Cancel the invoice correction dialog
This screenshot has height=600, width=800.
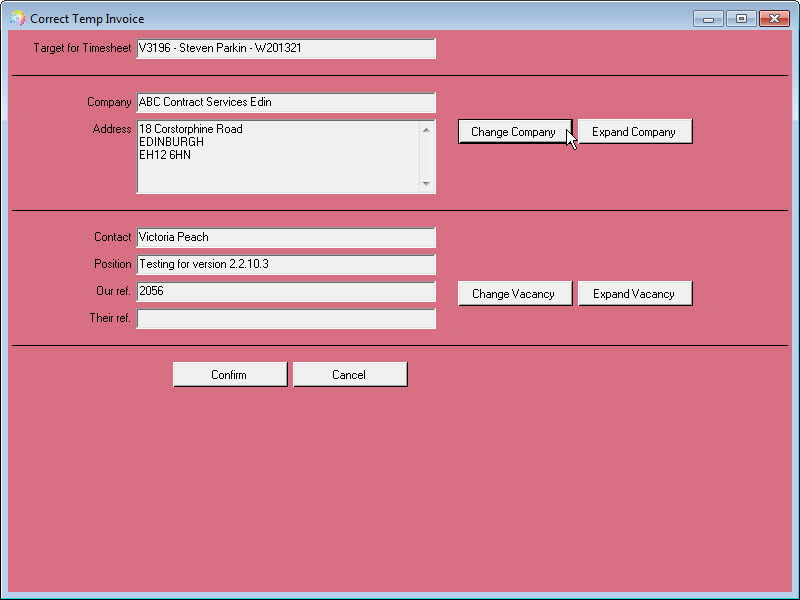click(x=350, y=375)
